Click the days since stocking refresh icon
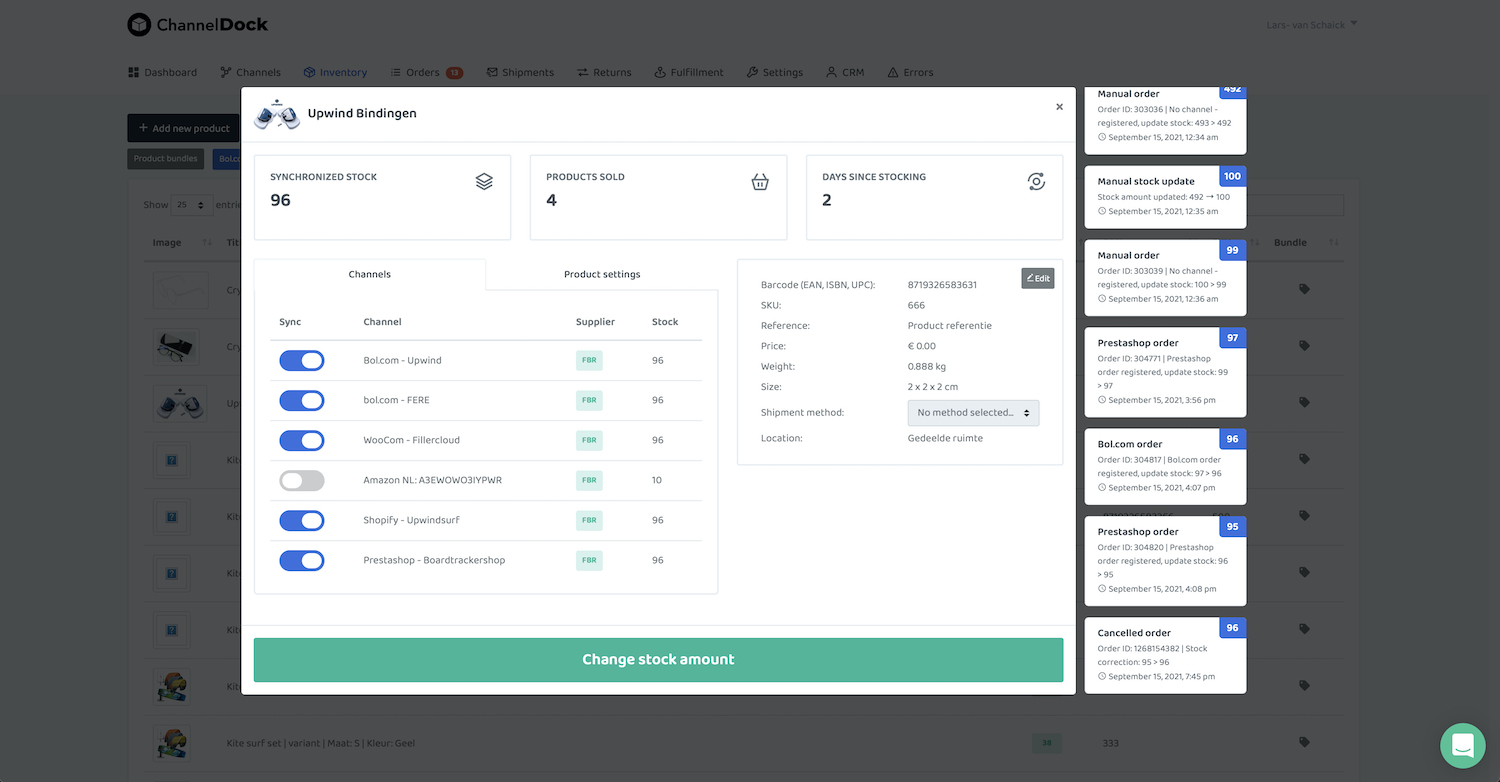The image size is (1500, 782). click(x=1036, y=181)
